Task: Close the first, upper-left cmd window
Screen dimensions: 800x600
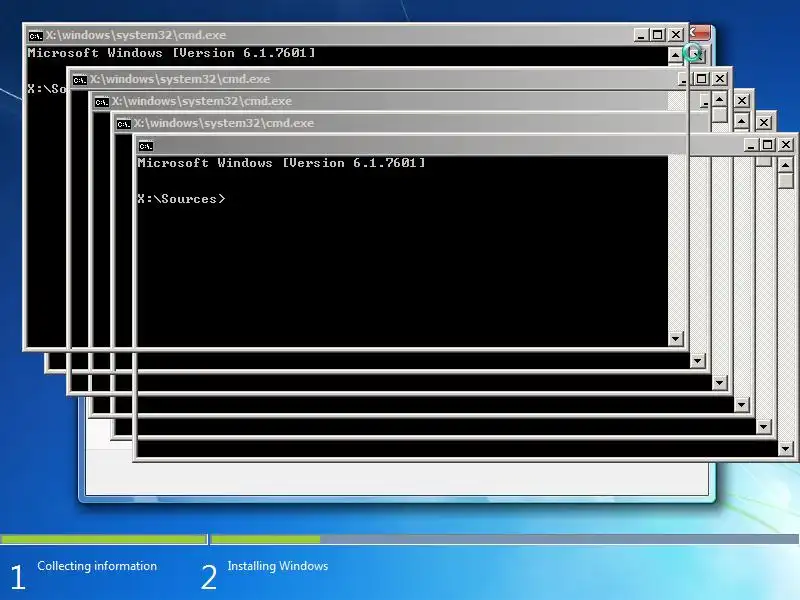Action: (676, 35)
